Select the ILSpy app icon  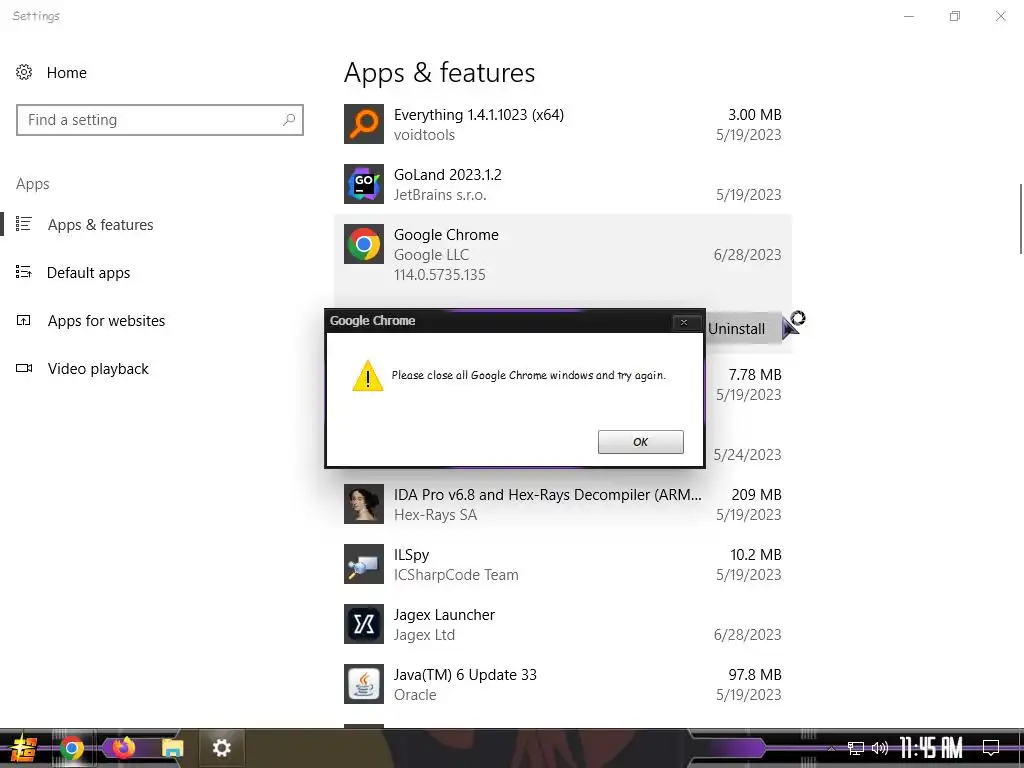pyautogui.click(x=364, y=564)
